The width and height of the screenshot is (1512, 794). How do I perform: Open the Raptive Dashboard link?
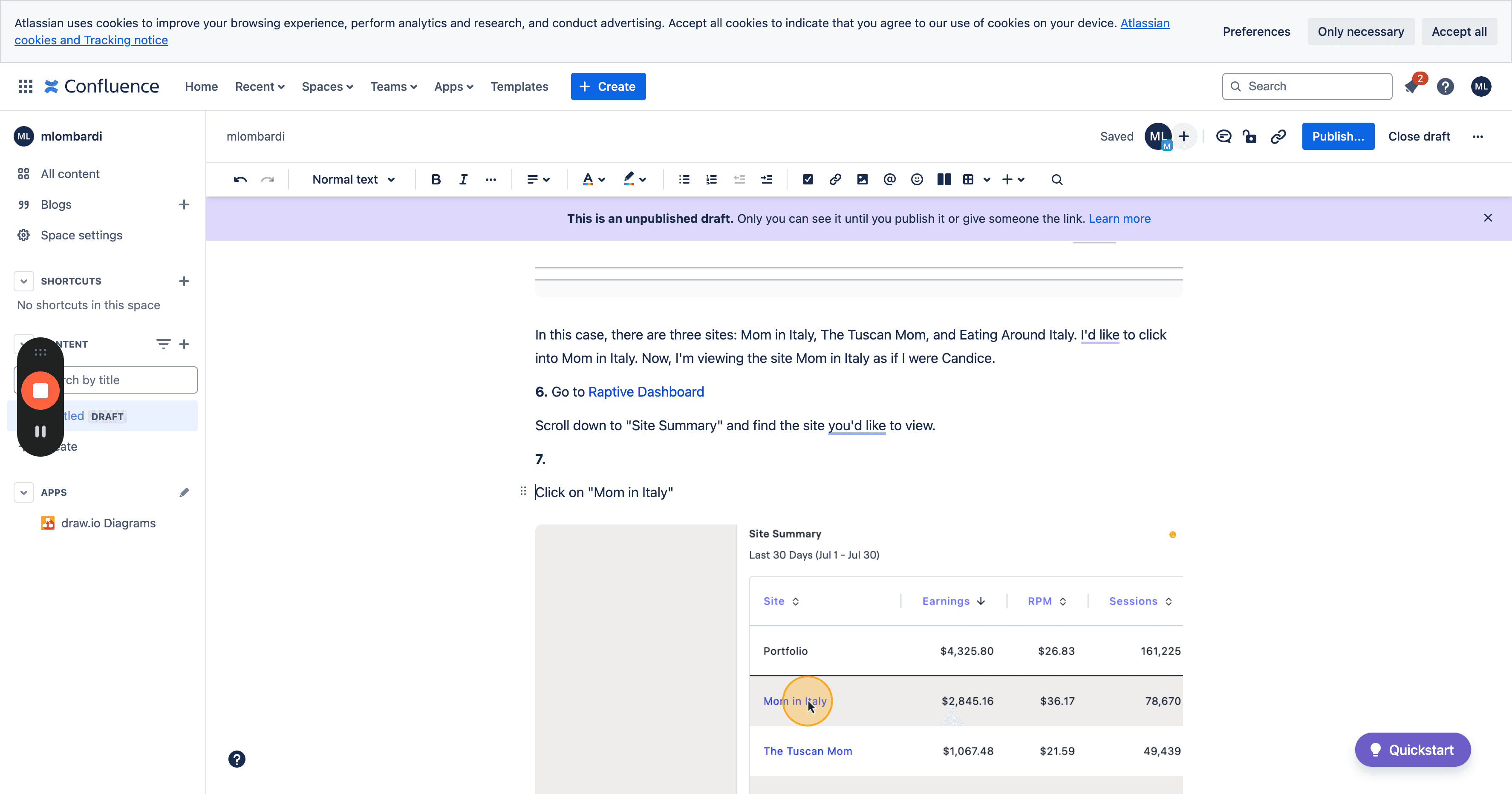coord(646,392)
